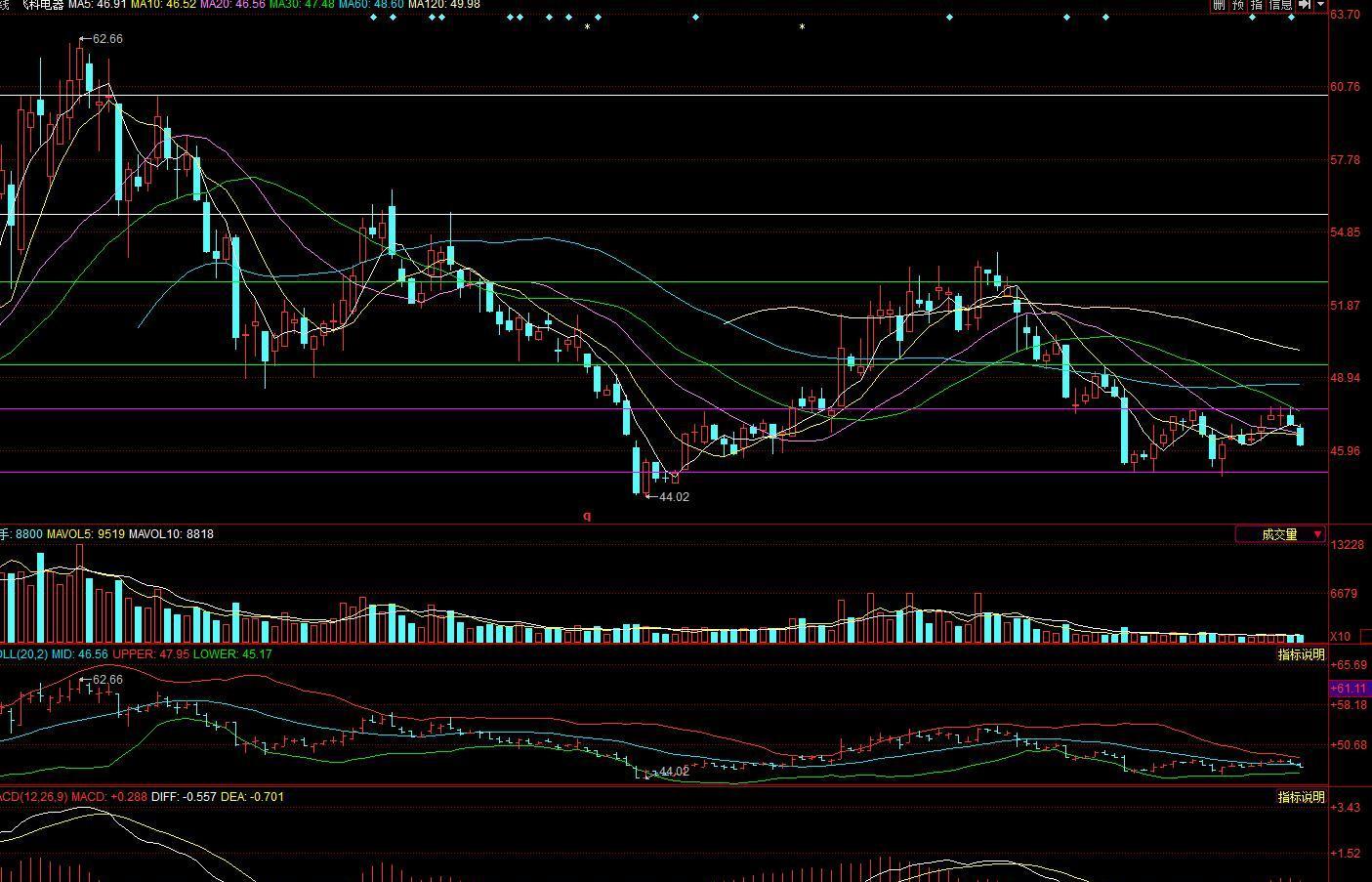
Task: Click the MAVOL5: 9519 label
Action: coord(86,534)
